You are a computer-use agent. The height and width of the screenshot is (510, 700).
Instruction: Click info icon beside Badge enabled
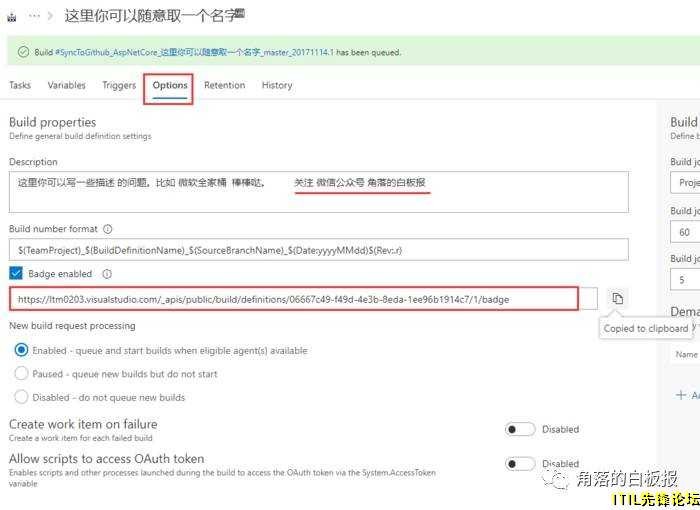click(x=107, y=274)
